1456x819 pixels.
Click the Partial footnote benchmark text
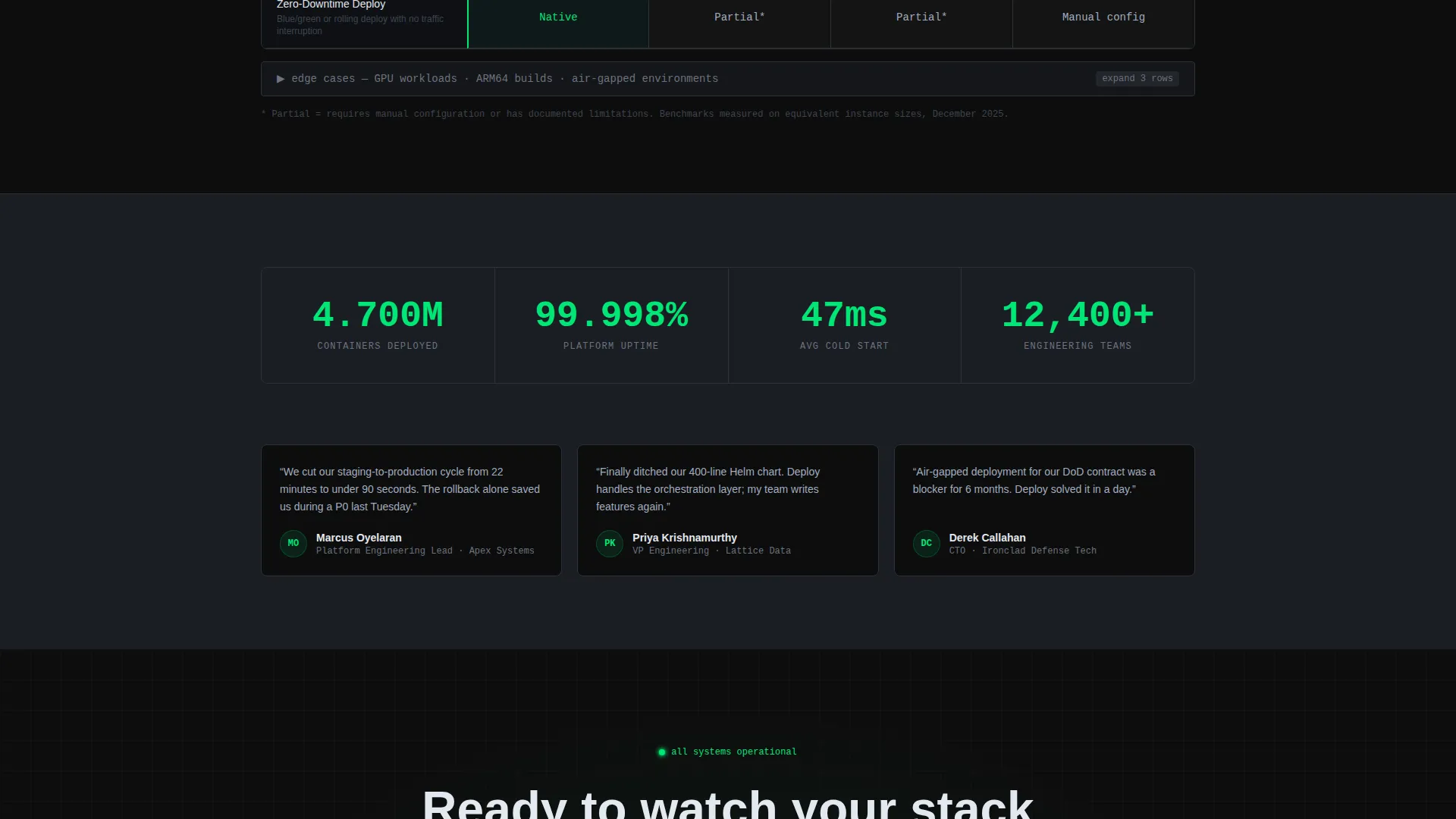[635, 115]
